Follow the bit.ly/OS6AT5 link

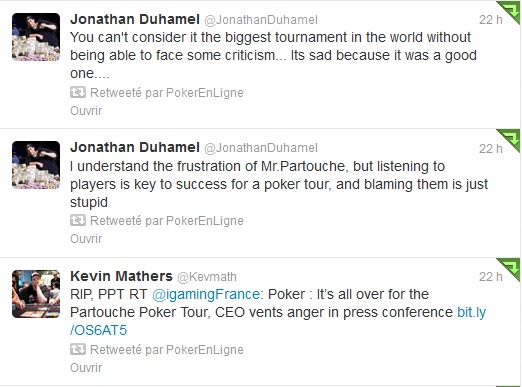coord(278,321)
